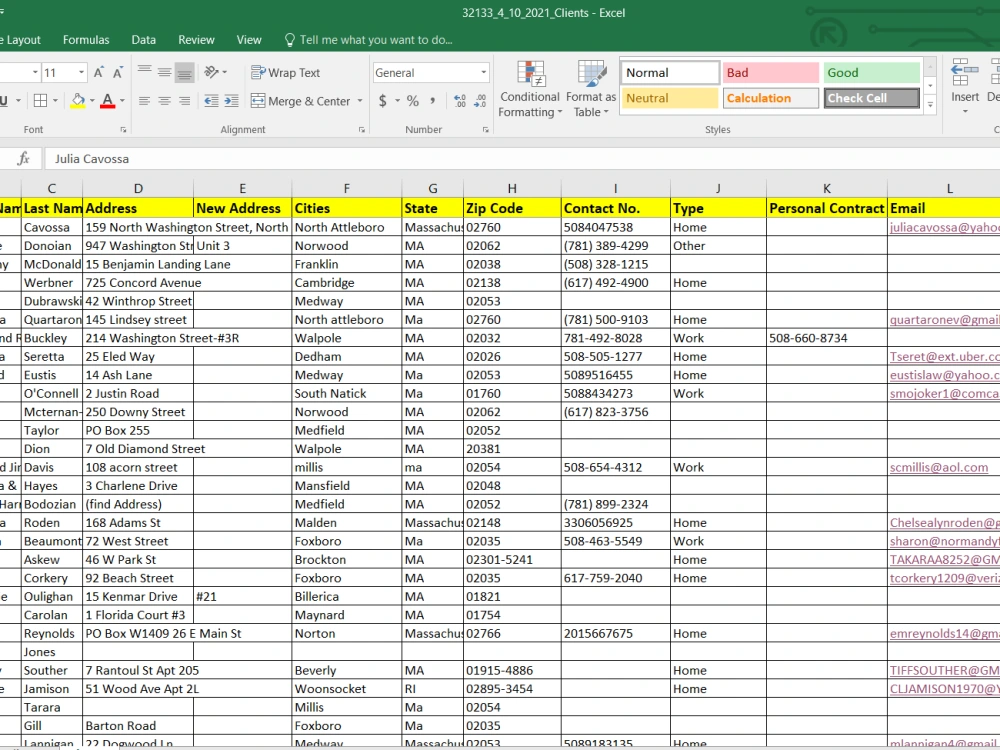Click formula bar showing Julia Cavossa
Screen dimensions: 1000x750
tap(522, 159)
